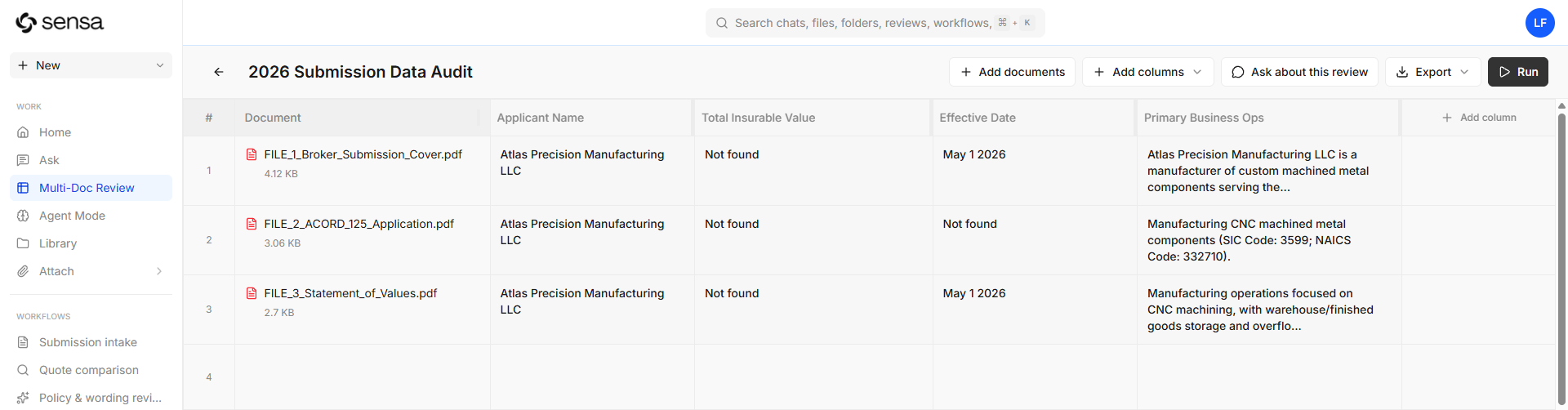Viewport: 1568px width, 410px height.
Task: Click the Multi-Doc Review table icon
Action: tap(23, 188)
